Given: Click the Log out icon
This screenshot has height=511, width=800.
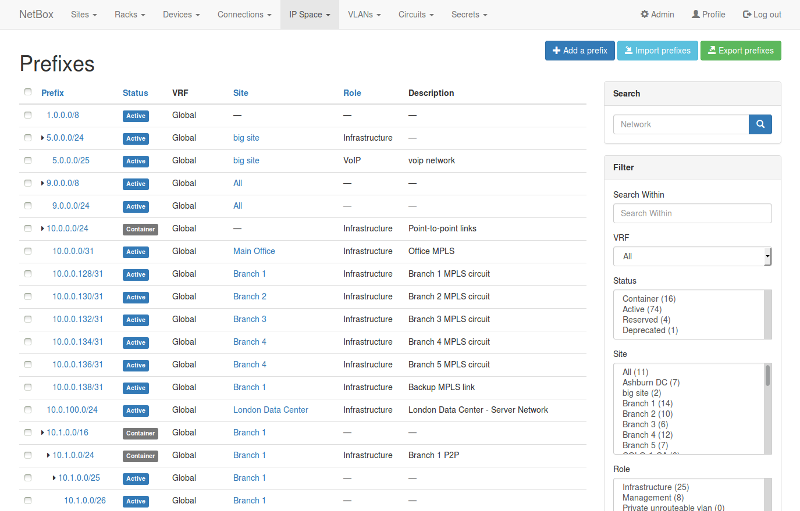Looking at the screenshot, I should (747, 15).
